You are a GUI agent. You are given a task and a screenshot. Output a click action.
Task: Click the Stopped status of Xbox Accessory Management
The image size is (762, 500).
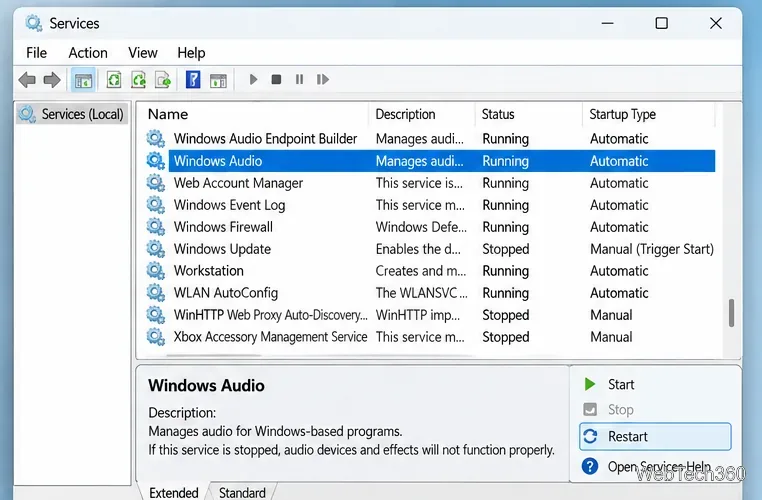click(505, 337)
